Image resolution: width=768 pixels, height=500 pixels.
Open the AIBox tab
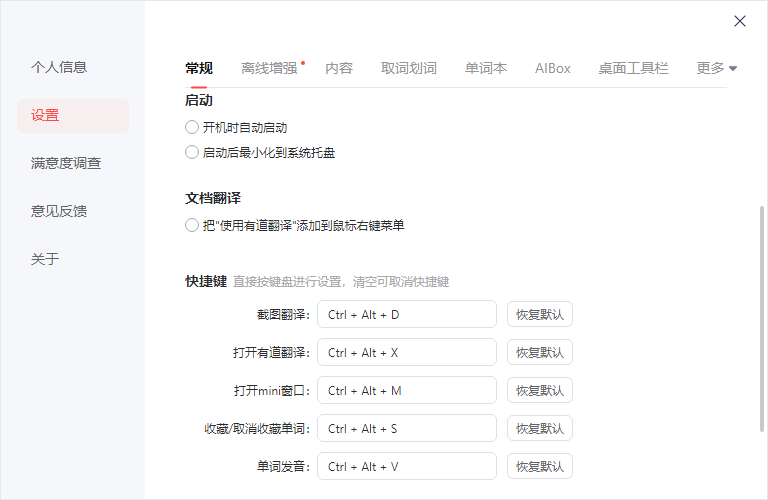click(x=553, y=68)
